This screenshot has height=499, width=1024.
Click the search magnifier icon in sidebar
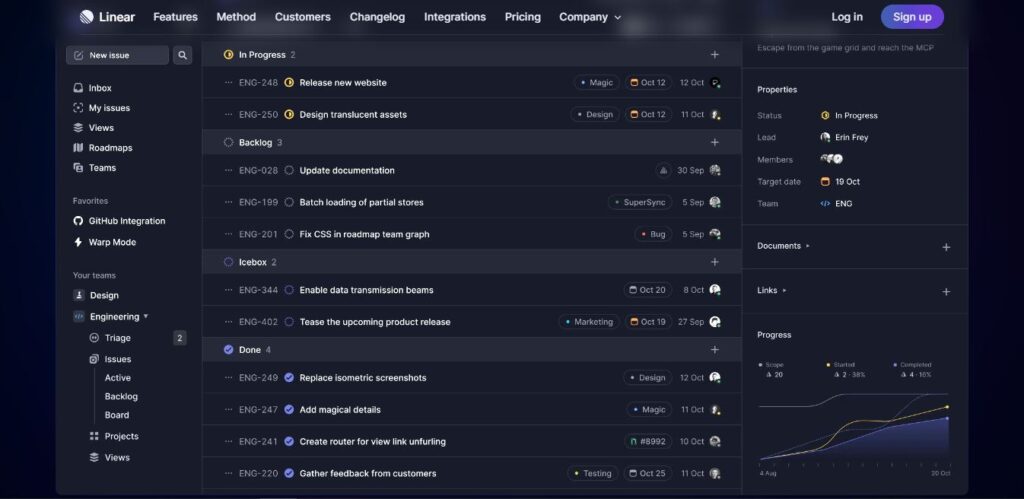[182, 55]
